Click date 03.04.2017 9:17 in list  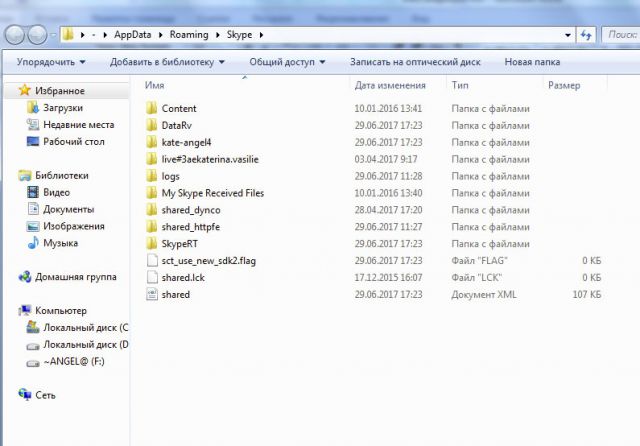tap(386, 159)
